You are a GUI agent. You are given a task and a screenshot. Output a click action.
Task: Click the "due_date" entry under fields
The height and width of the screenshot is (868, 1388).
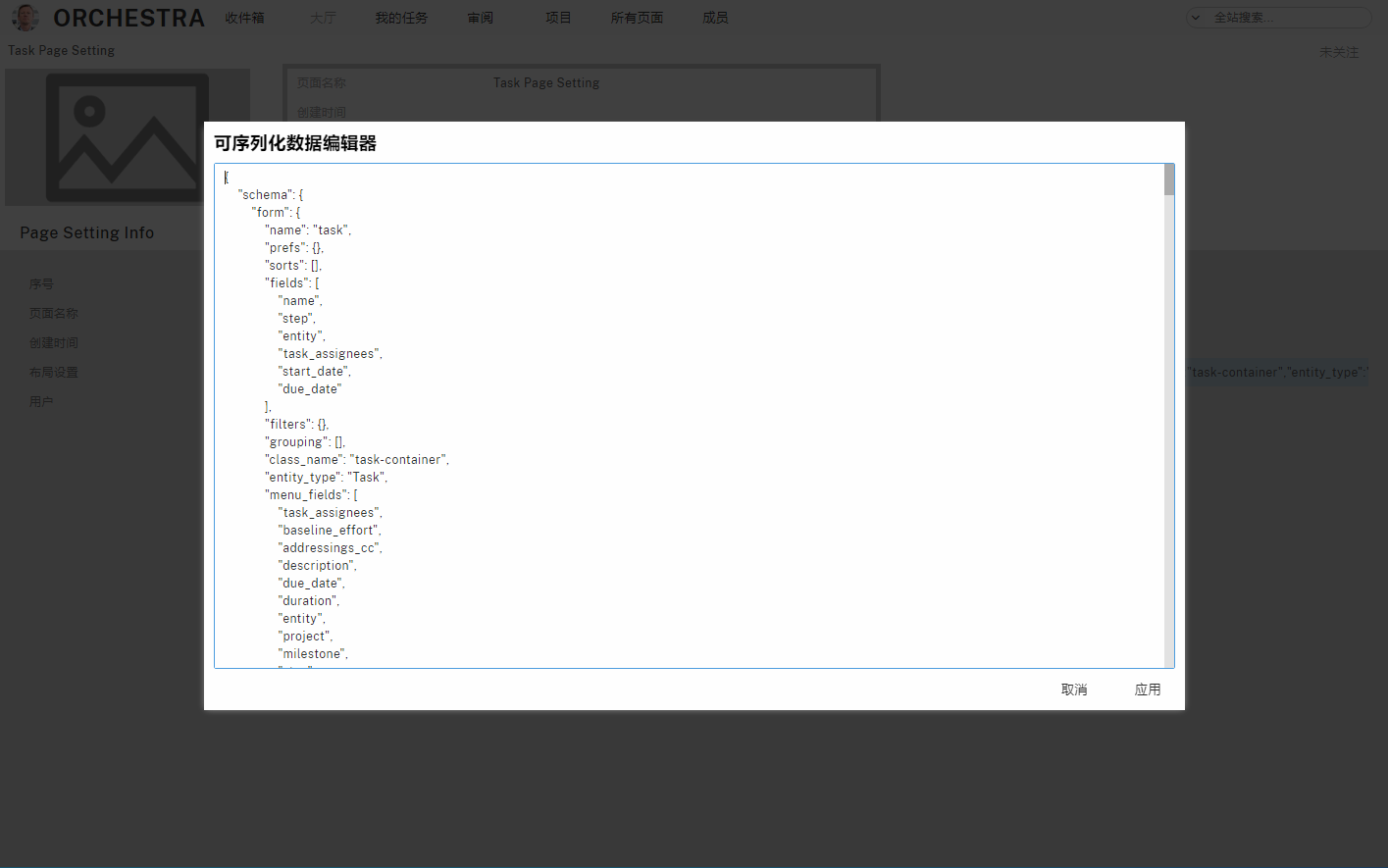310,389
